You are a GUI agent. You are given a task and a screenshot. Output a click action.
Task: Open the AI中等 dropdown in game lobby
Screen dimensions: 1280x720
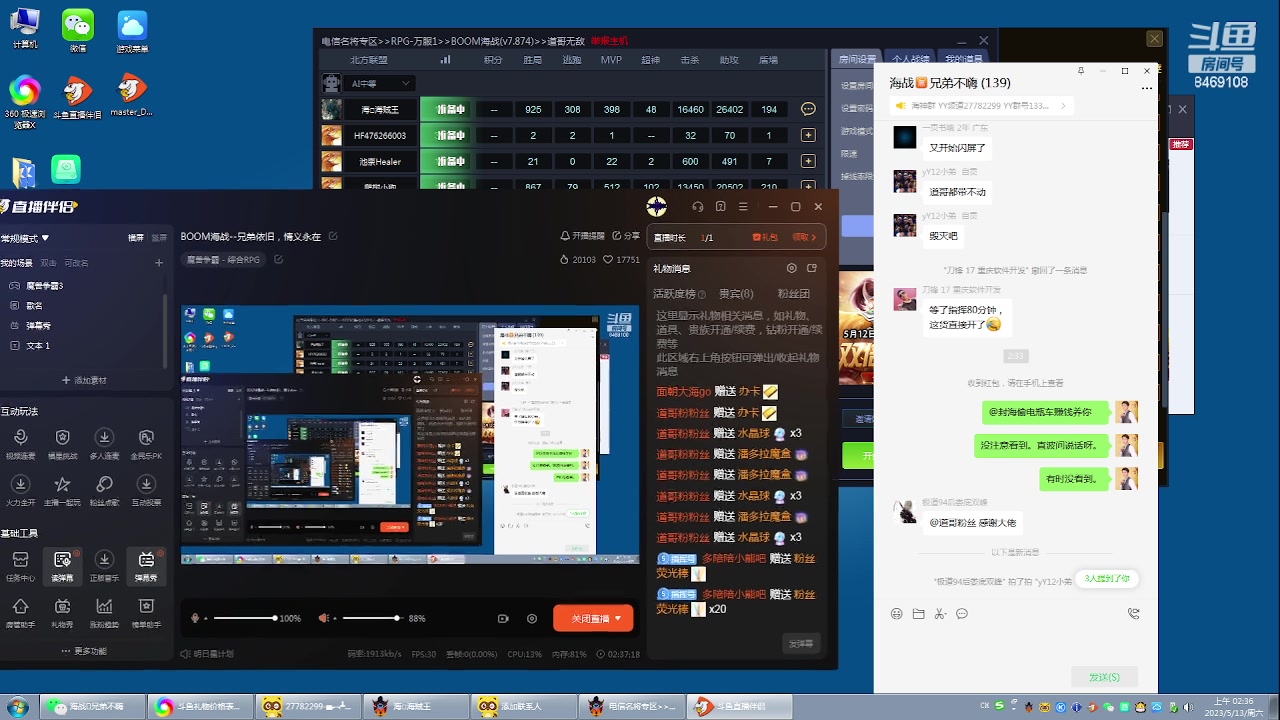click(x=381, y=83)
